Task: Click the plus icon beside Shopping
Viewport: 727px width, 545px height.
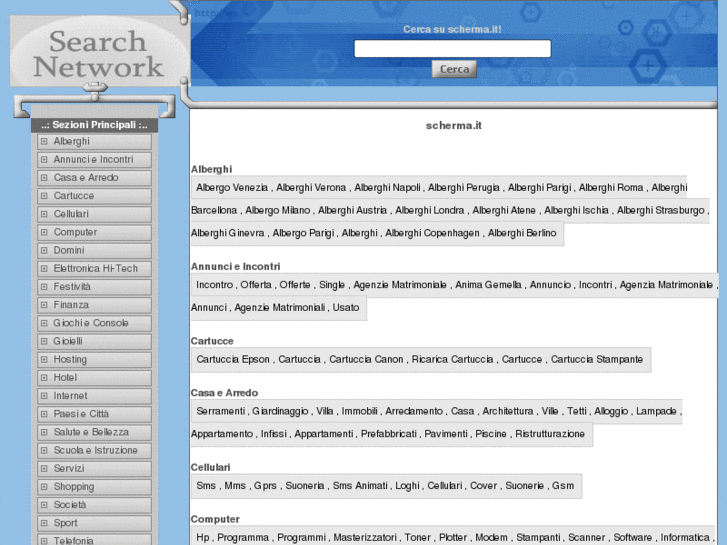Action: (x=44, y=487)
